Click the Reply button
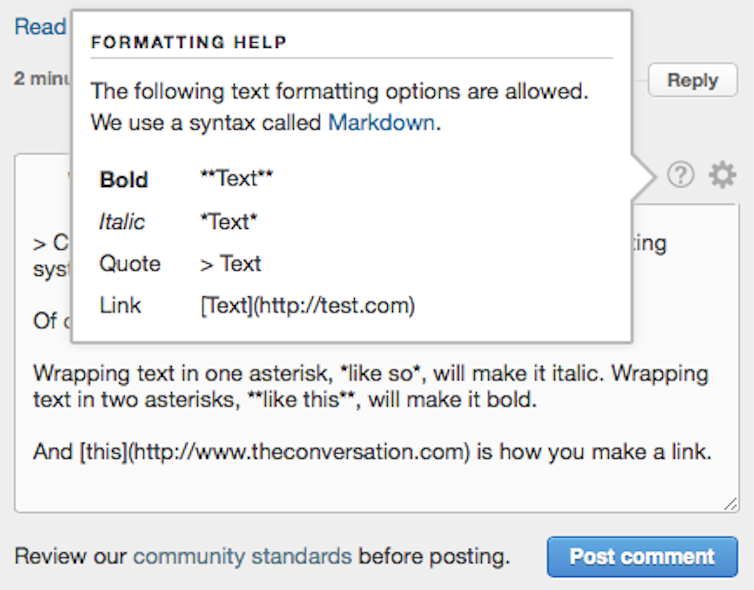Screen dimensions: 754x590 [692, 80]
